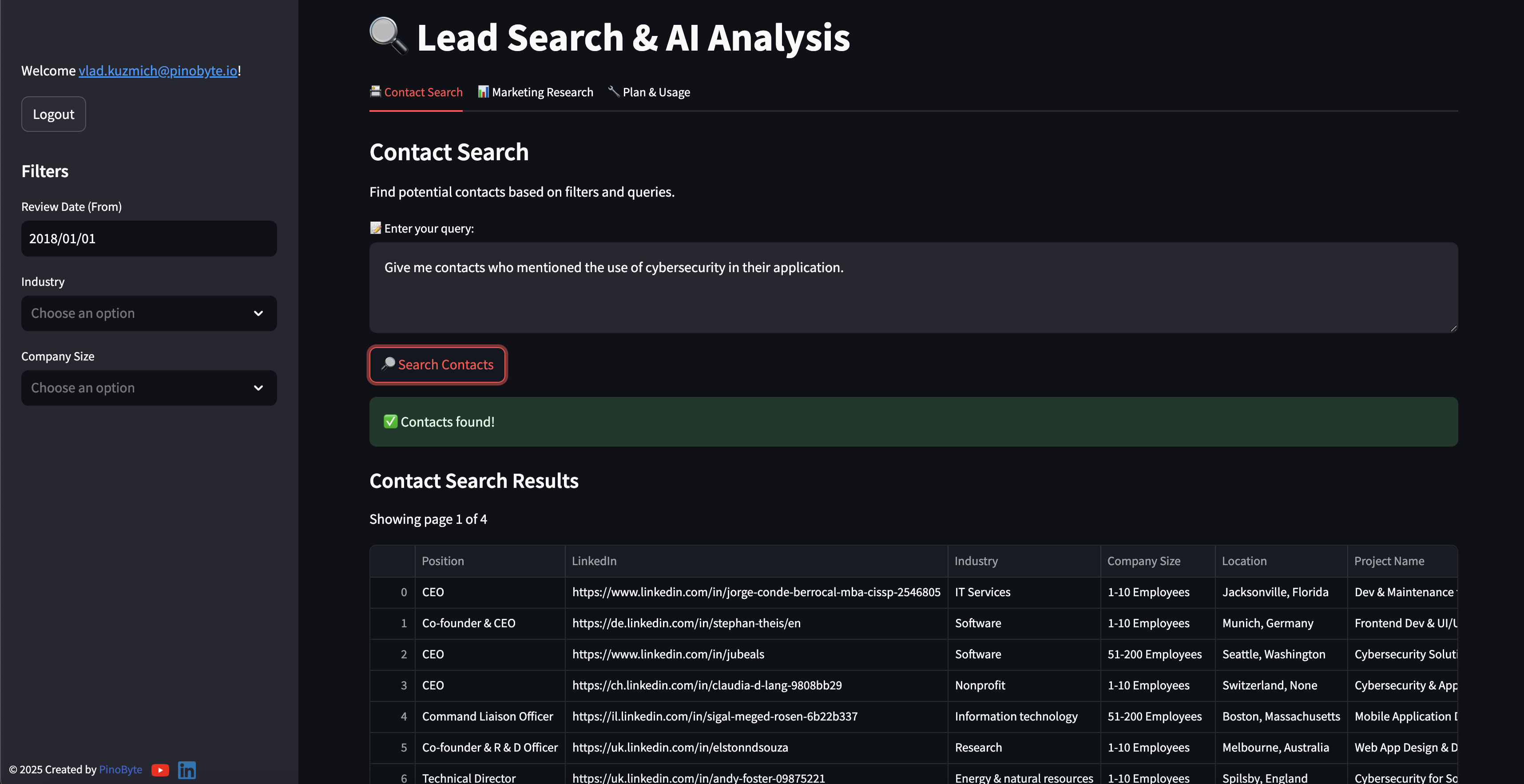Click the Company Size column header
The width and height of the screenshot is (1524, 784).
pos(1143,561)
